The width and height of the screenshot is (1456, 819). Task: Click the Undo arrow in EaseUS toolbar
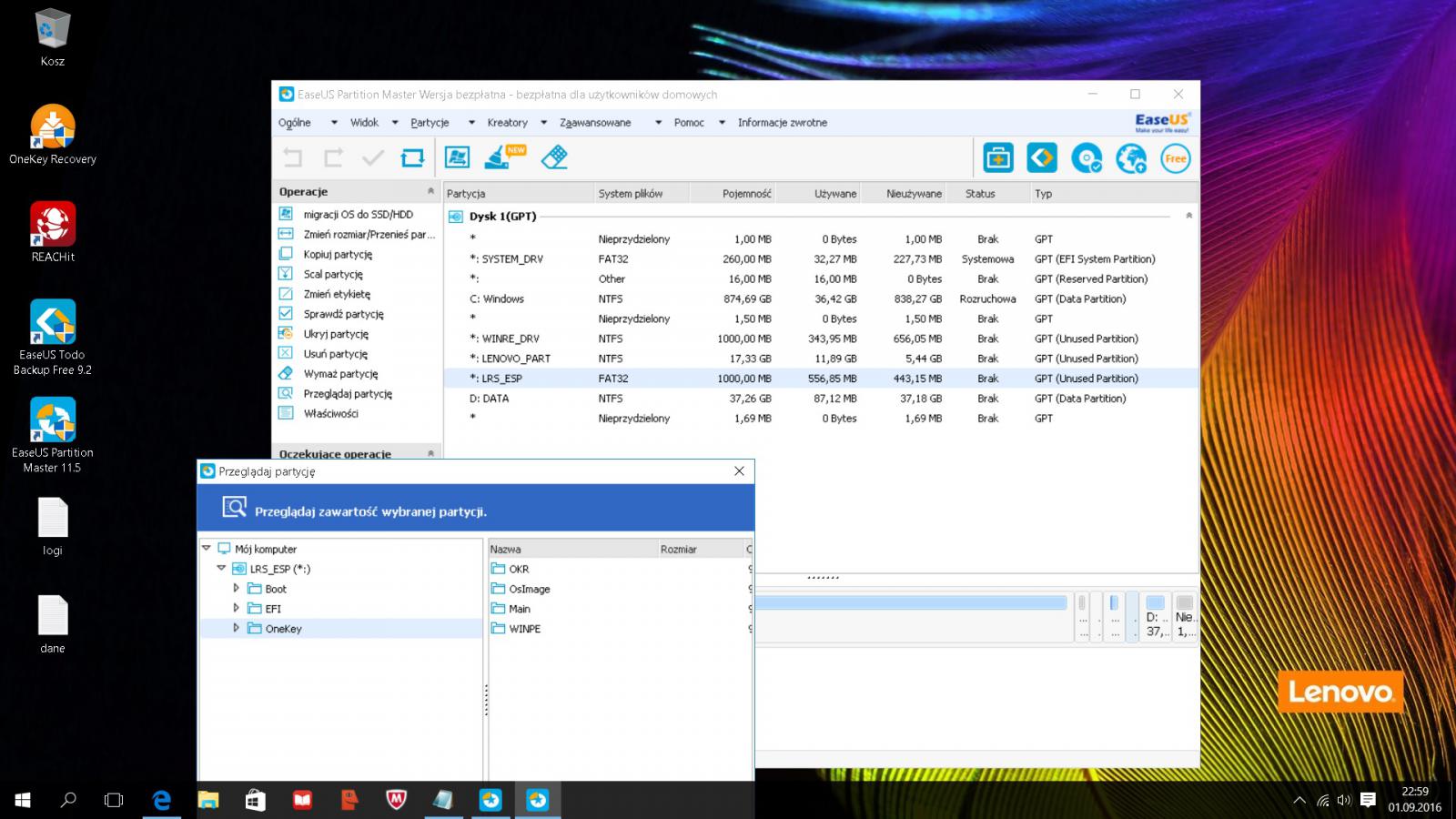coord(292,157)
